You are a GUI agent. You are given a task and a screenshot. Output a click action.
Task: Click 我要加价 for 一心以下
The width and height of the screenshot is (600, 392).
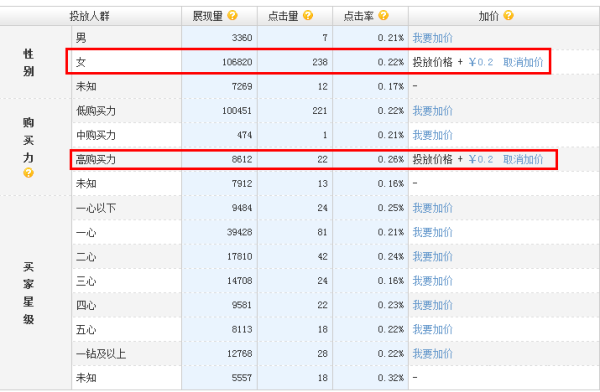432,208
